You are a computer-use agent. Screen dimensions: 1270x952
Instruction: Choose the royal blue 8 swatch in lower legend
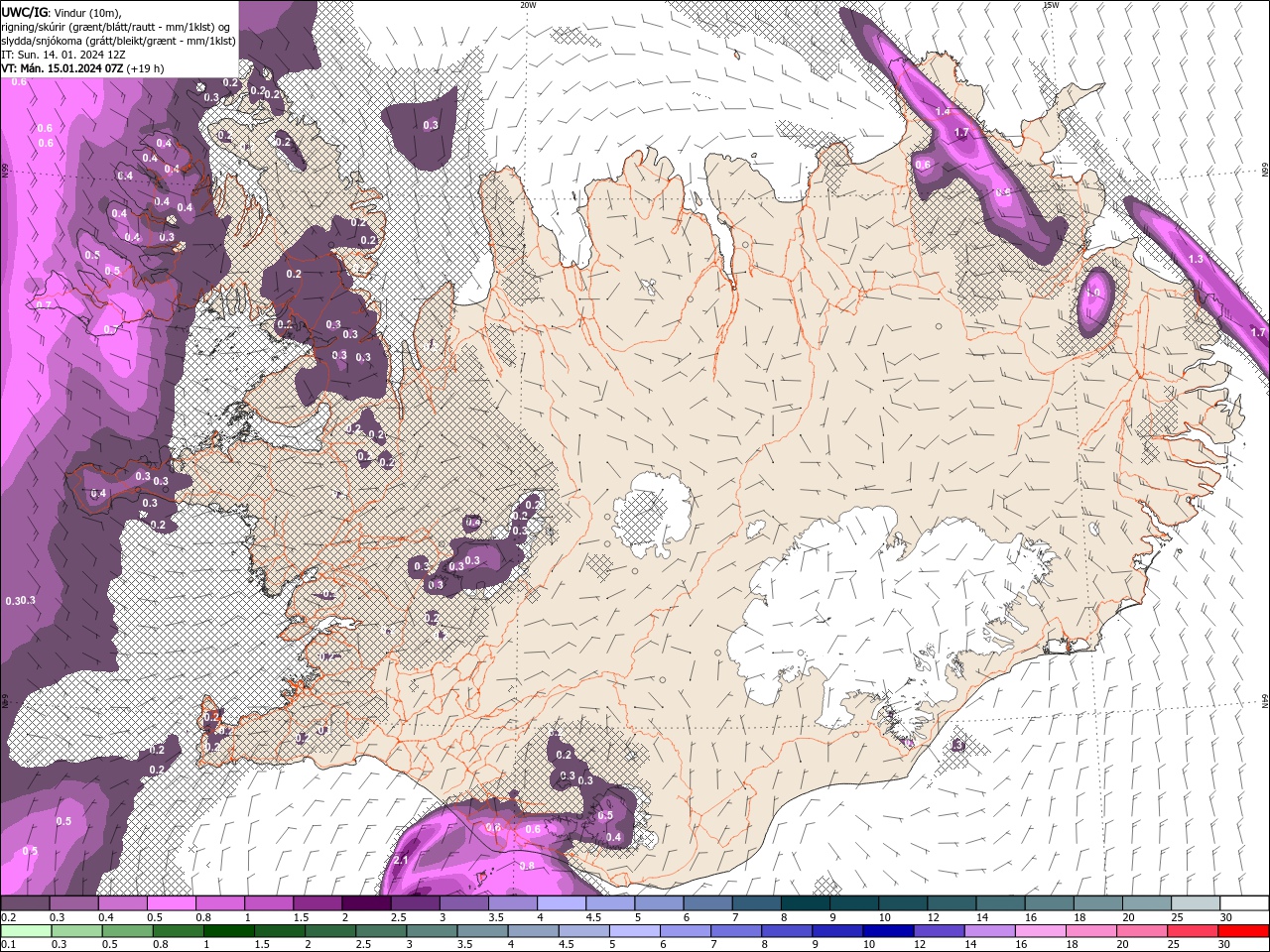tap(787, 930)
